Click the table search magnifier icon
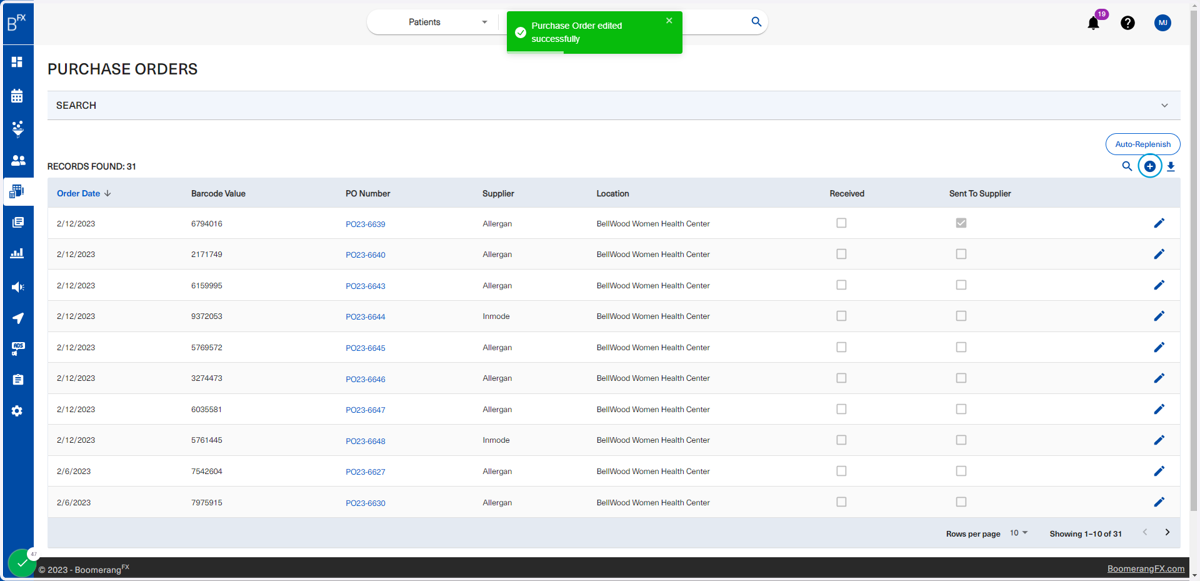 pos(1127,167)
